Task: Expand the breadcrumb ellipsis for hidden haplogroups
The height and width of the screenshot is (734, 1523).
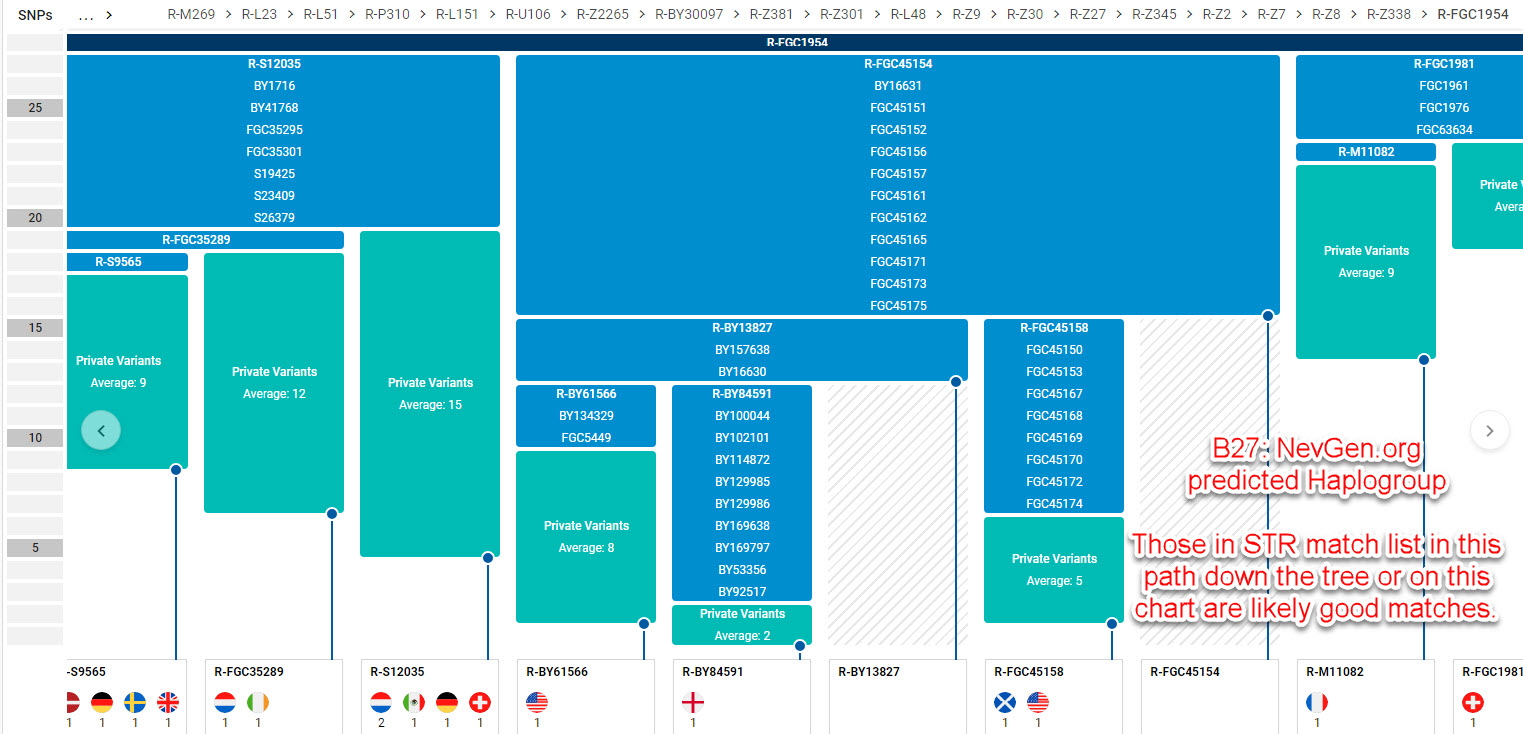Action: click(86, 15)
